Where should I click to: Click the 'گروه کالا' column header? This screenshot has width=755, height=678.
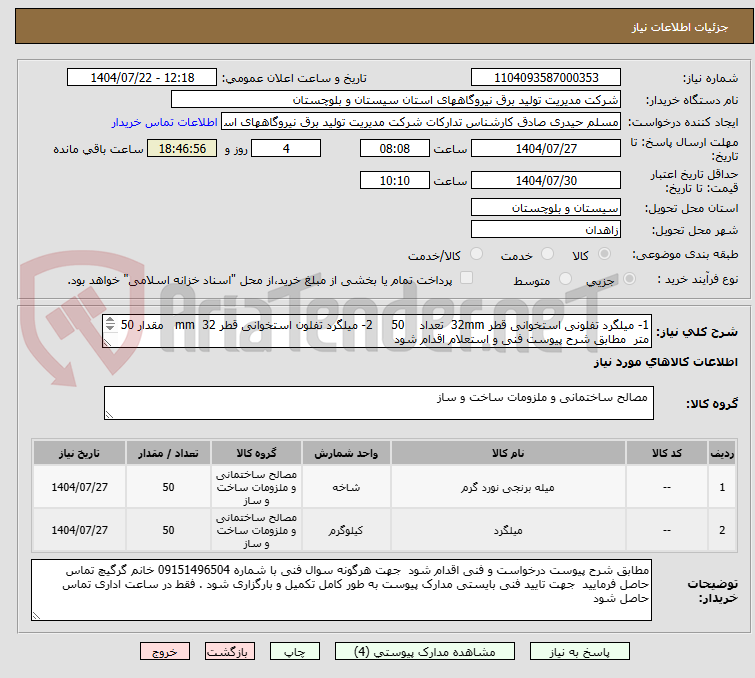point(256,453)
